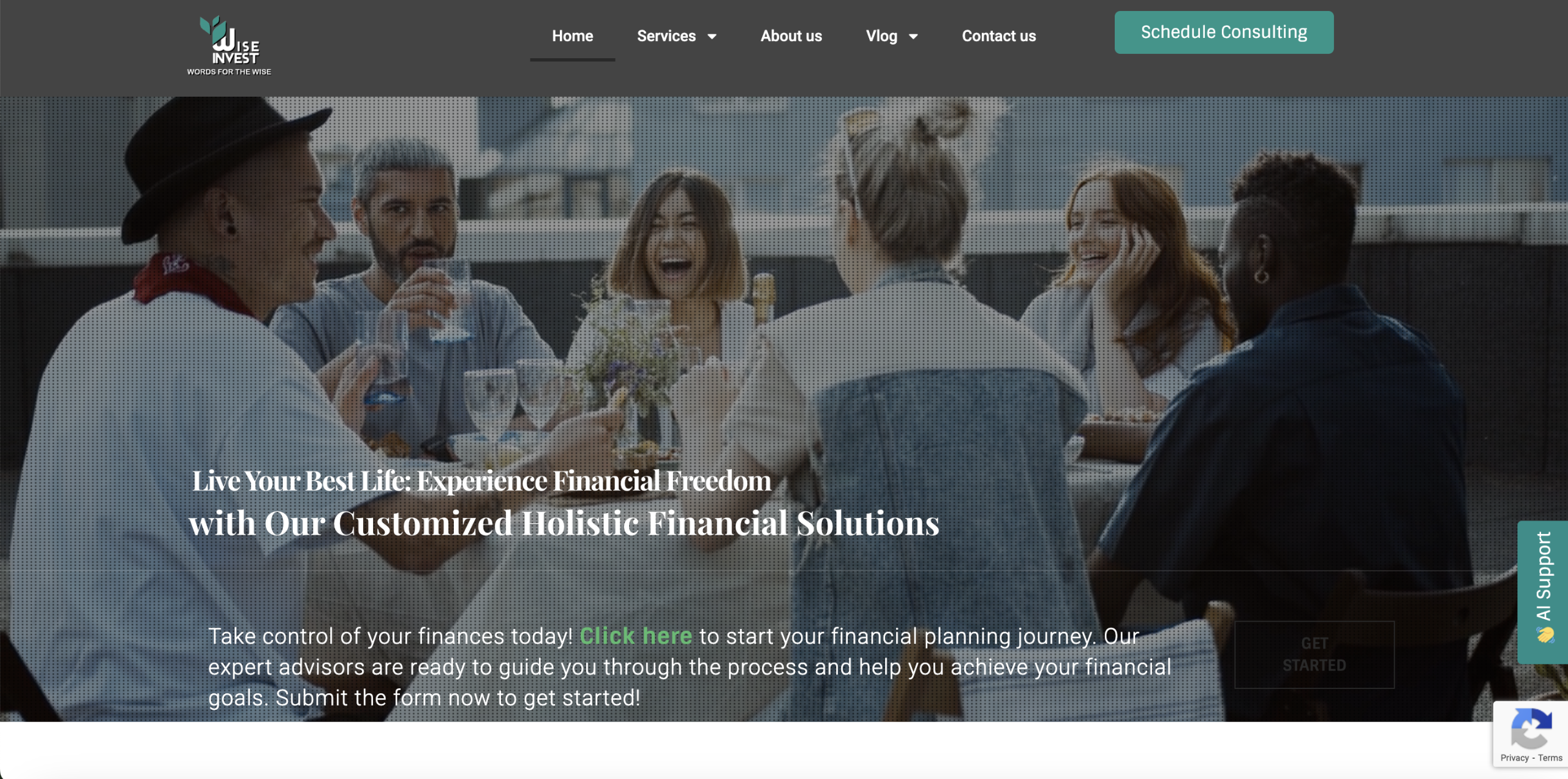Image resolution: width=1568 pixels, height=779 pixels.
Task: Click the Wise Invest logo
Action: click(229, 46)
